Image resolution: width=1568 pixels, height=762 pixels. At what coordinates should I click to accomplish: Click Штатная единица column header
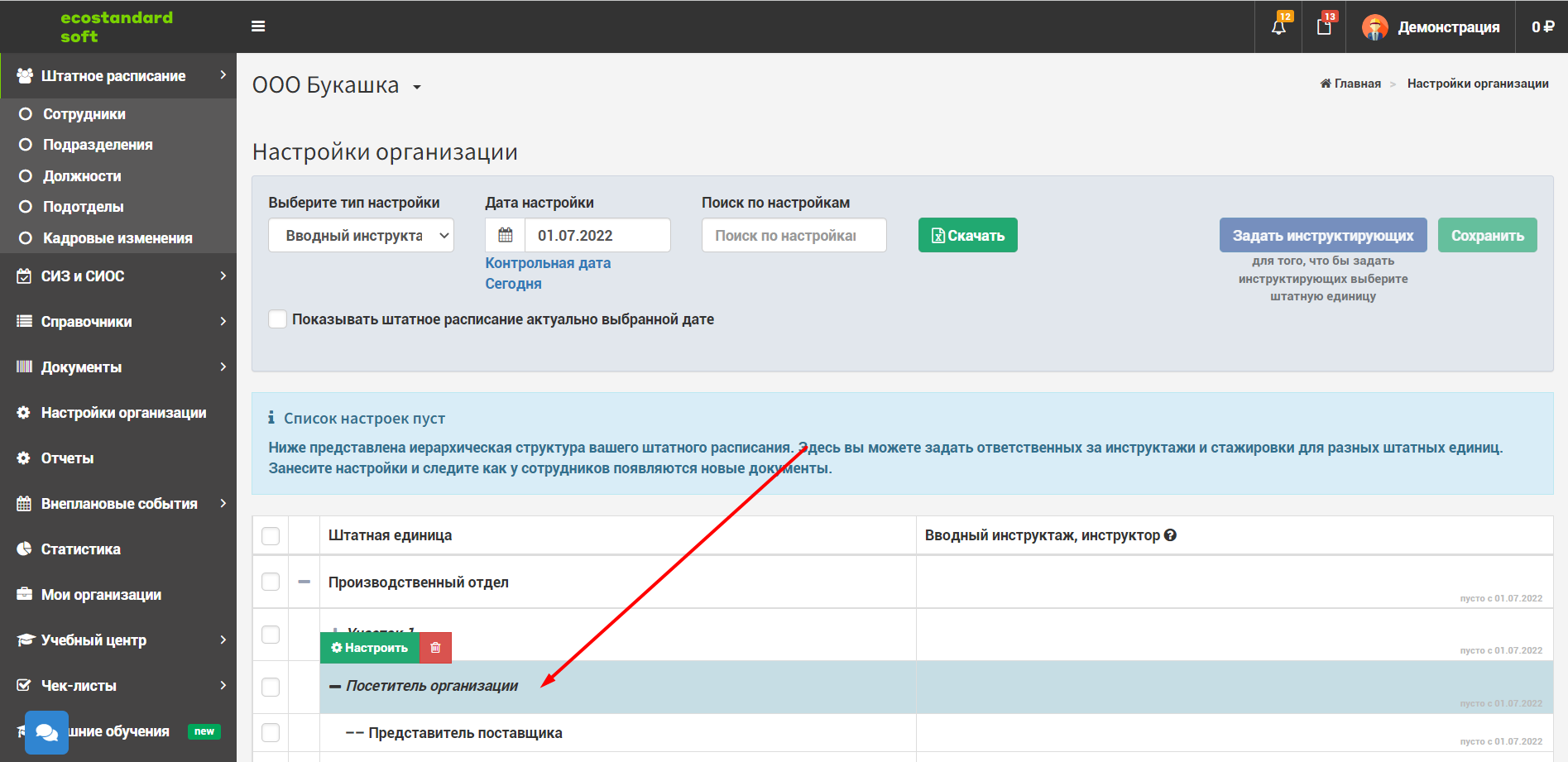click(390, 535)
